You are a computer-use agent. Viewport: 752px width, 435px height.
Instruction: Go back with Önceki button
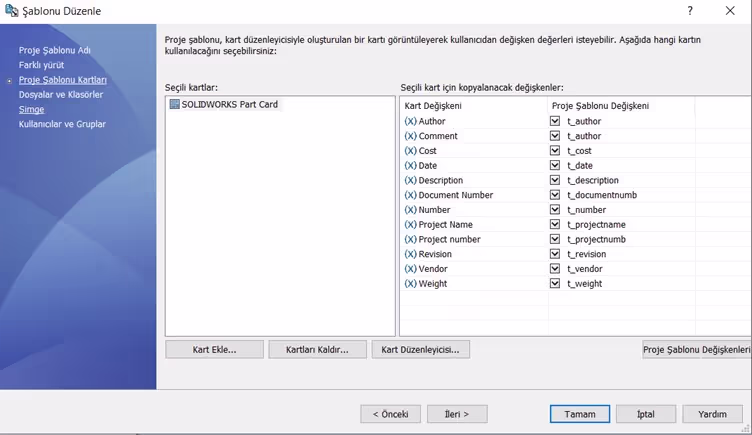tap(390, 414)
